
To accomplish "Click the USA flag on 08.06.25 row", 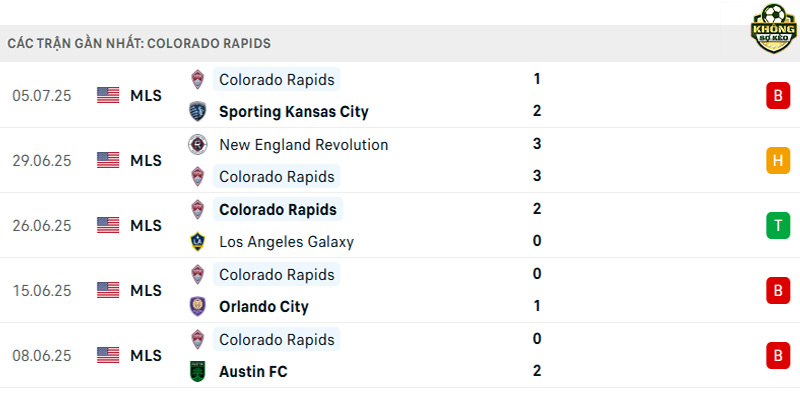I will coord(108,355).
